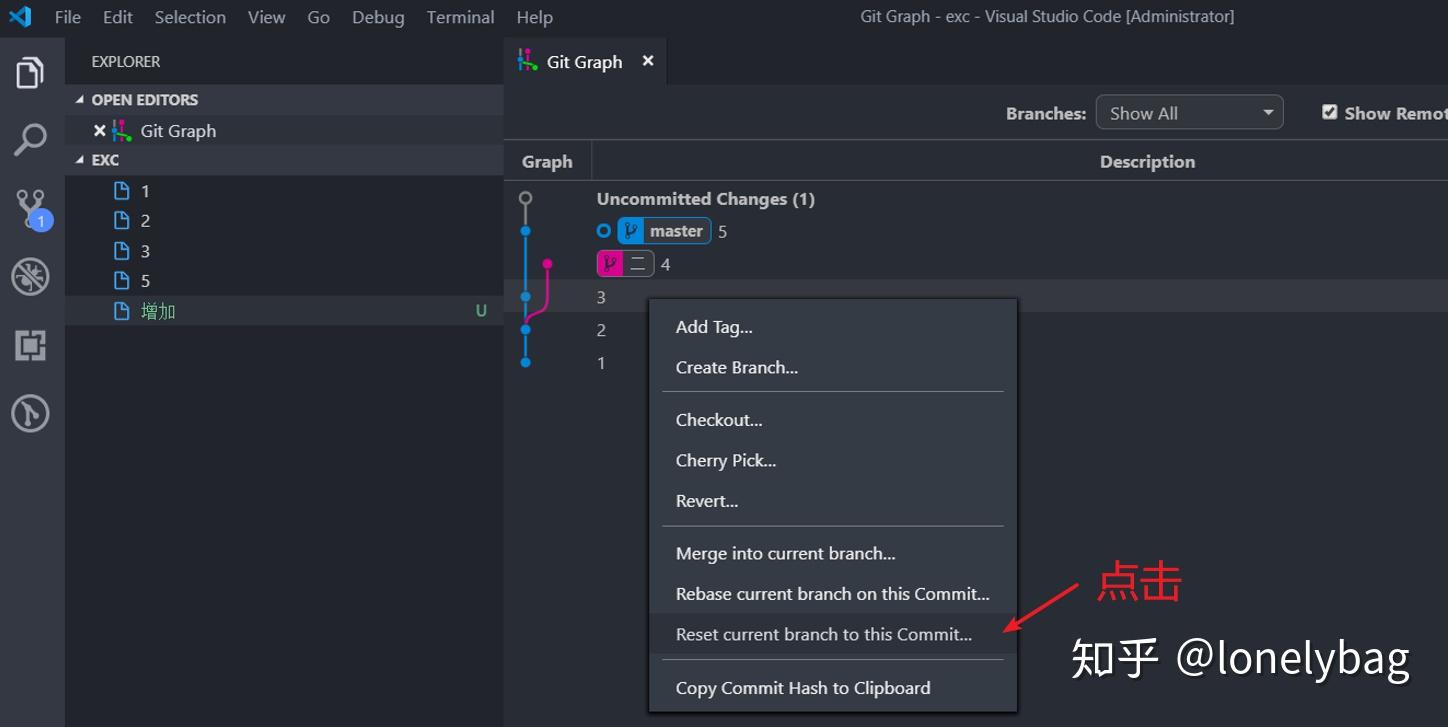
Task: Open the Go menu
Action: [x=319, y=17]
